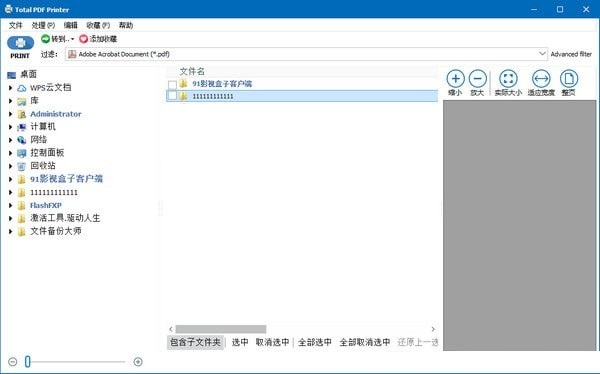Click the 选中 button

click(x=240, y=342)
